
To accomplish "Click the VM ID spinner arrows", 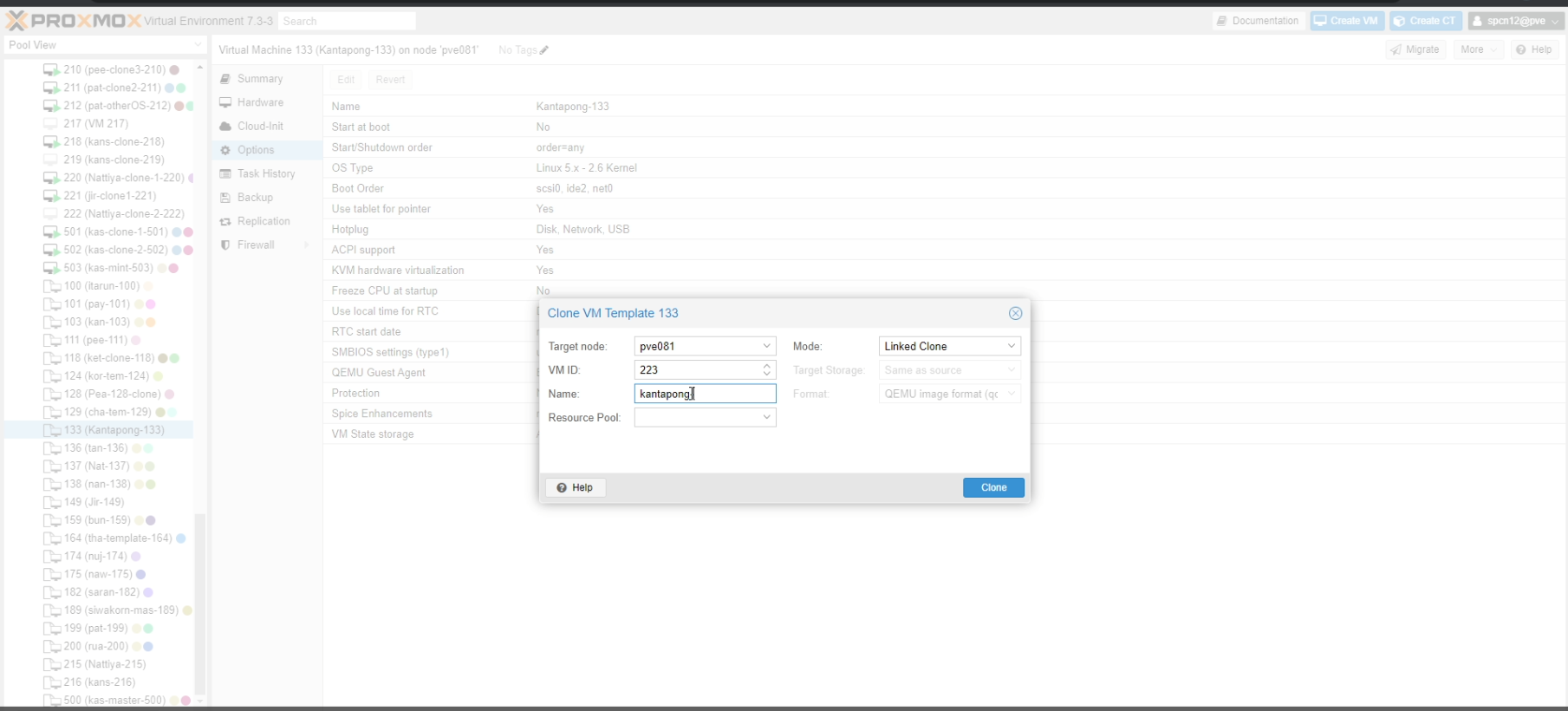I will [x=767, y=370].
